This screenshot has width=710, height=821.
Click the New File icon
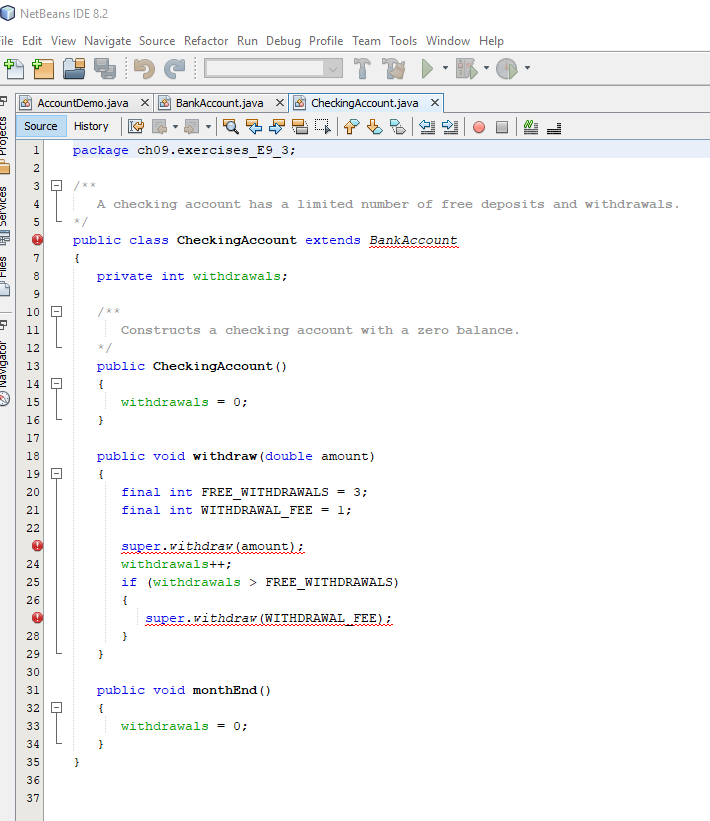(13, 69)
